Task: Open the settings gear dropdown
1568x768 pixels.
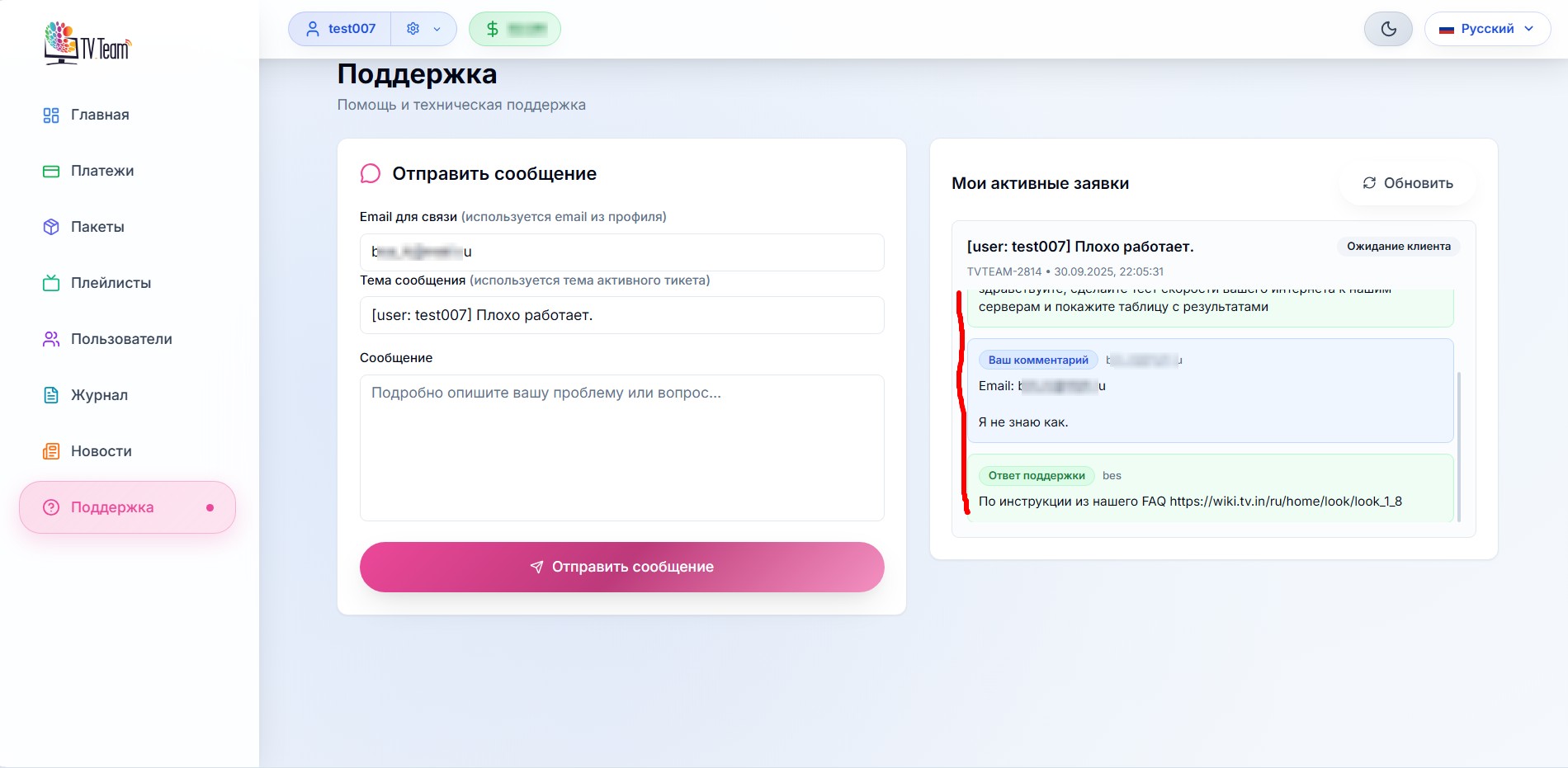Action: pos(423,29)
